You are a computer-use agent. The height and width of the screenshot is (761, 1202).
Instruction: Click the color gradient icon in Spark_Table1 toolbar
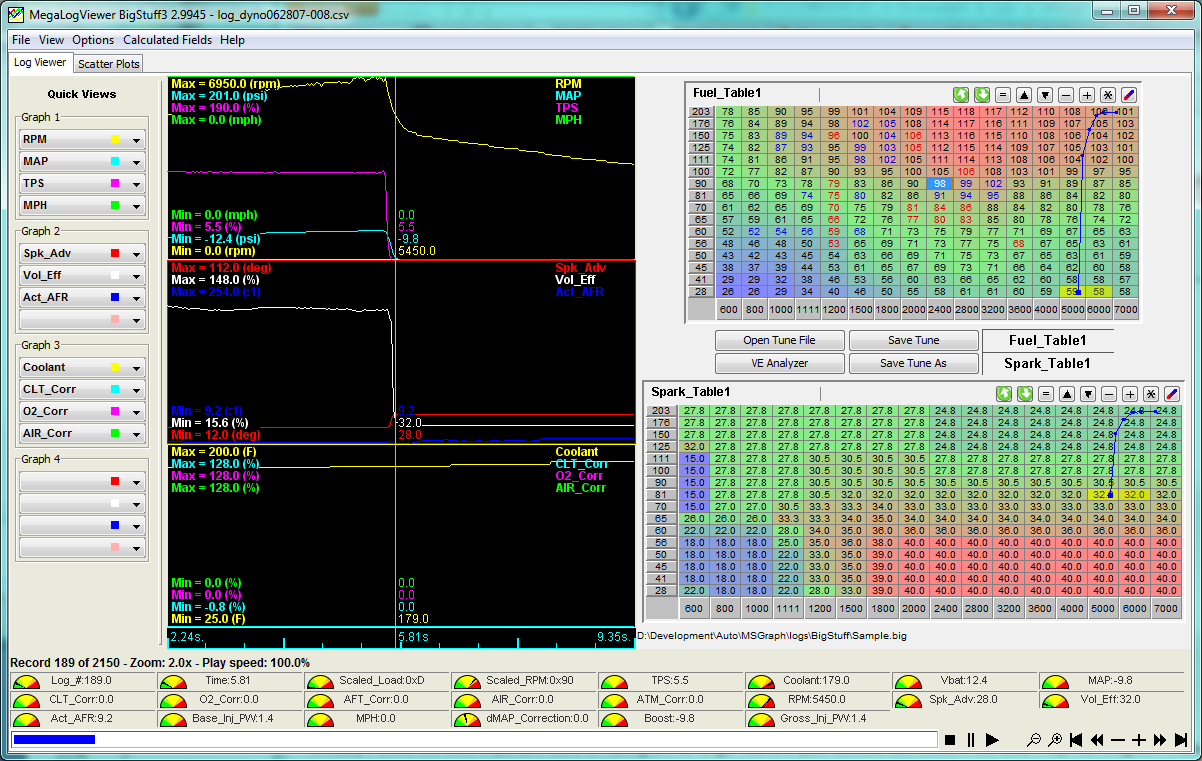click(x=1172, y=393)
